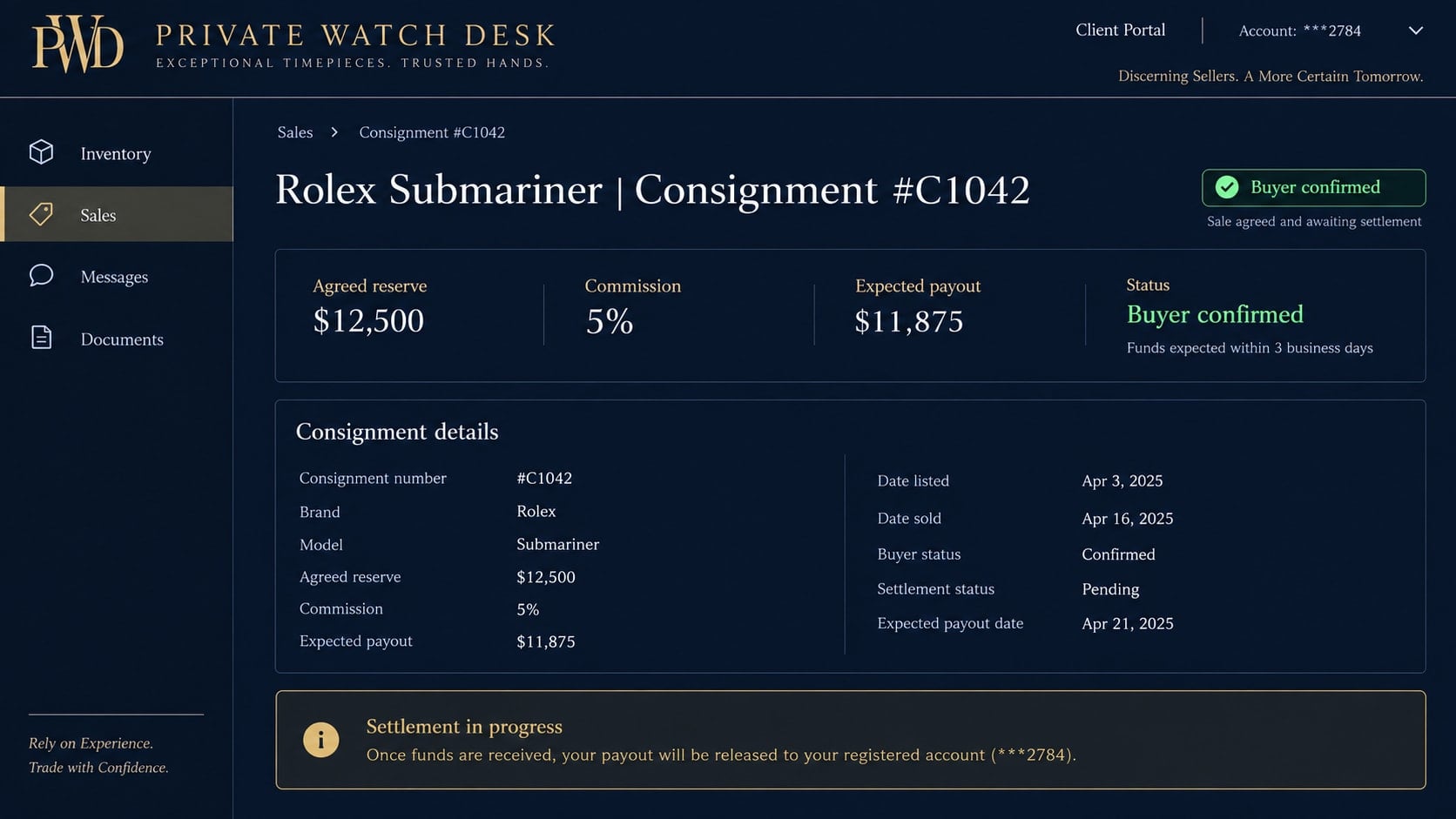The height and width of the screenshot is (819, 1456).
Task: Click the Documents page icon
Action: point(41,338)
